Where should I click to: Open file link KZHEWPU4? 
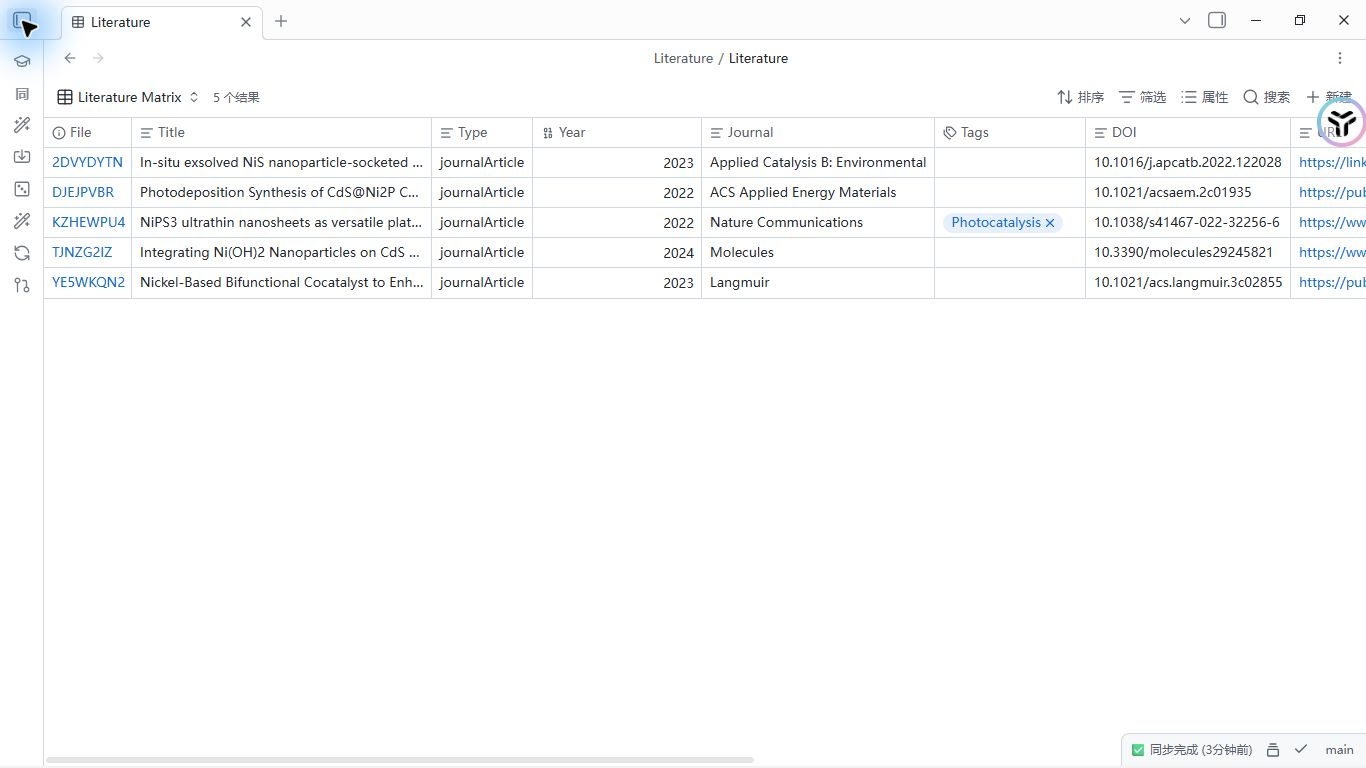pos(89,222)
